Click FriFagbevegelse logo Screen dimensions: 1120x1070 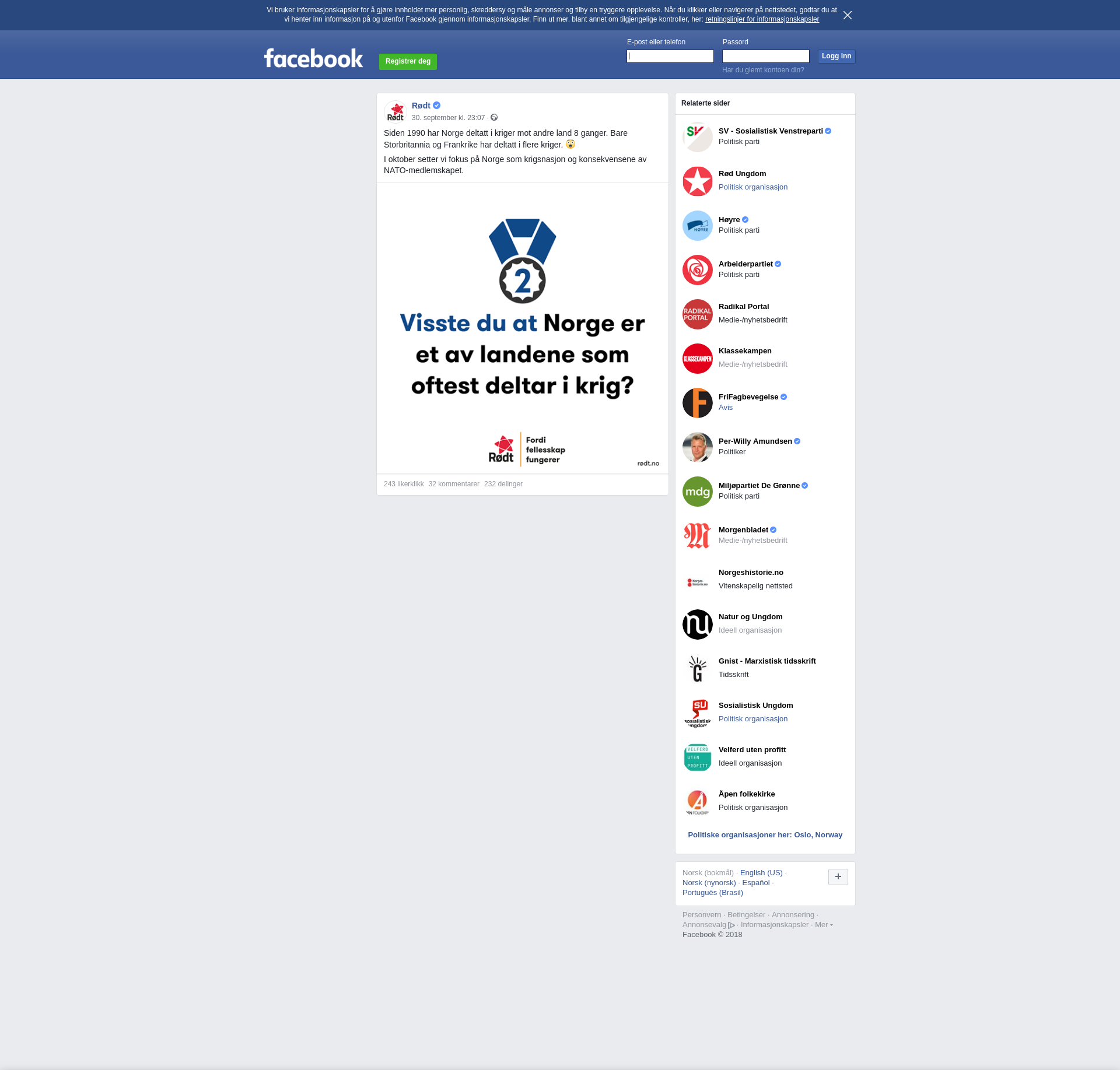pos(698,403)
